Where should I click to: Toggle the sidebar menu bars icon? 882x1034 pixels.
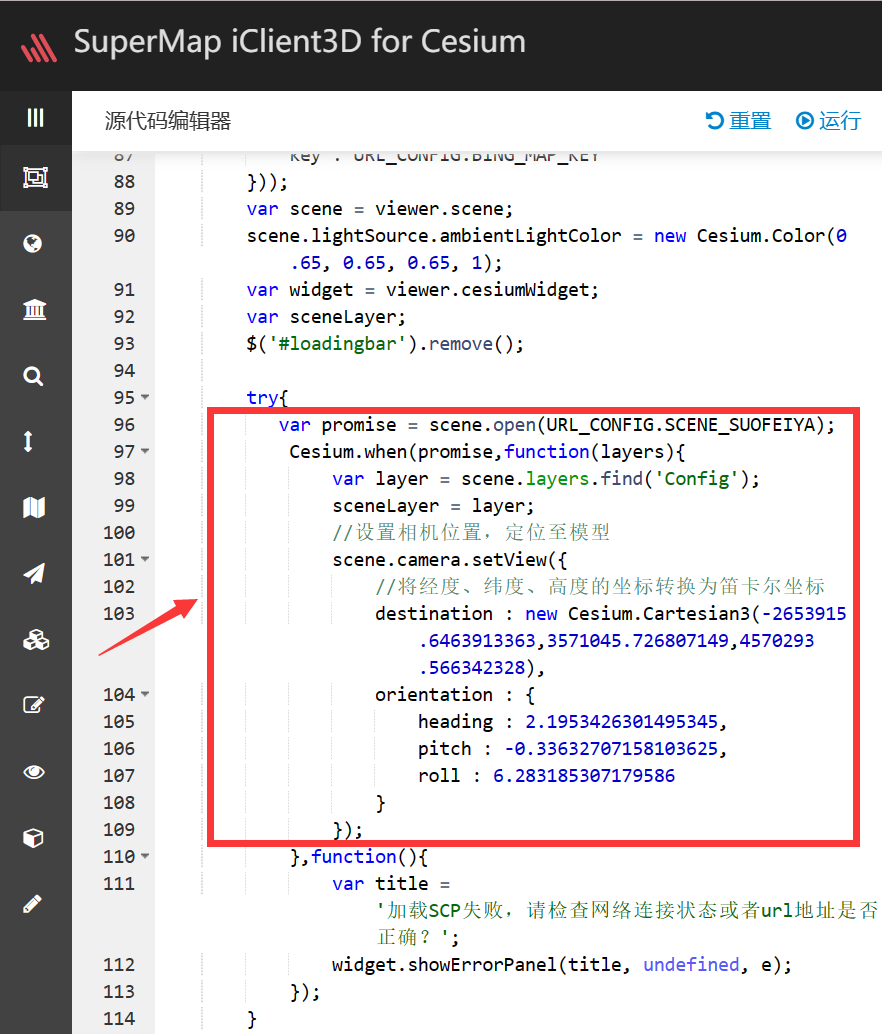click(x=35, y=117)
